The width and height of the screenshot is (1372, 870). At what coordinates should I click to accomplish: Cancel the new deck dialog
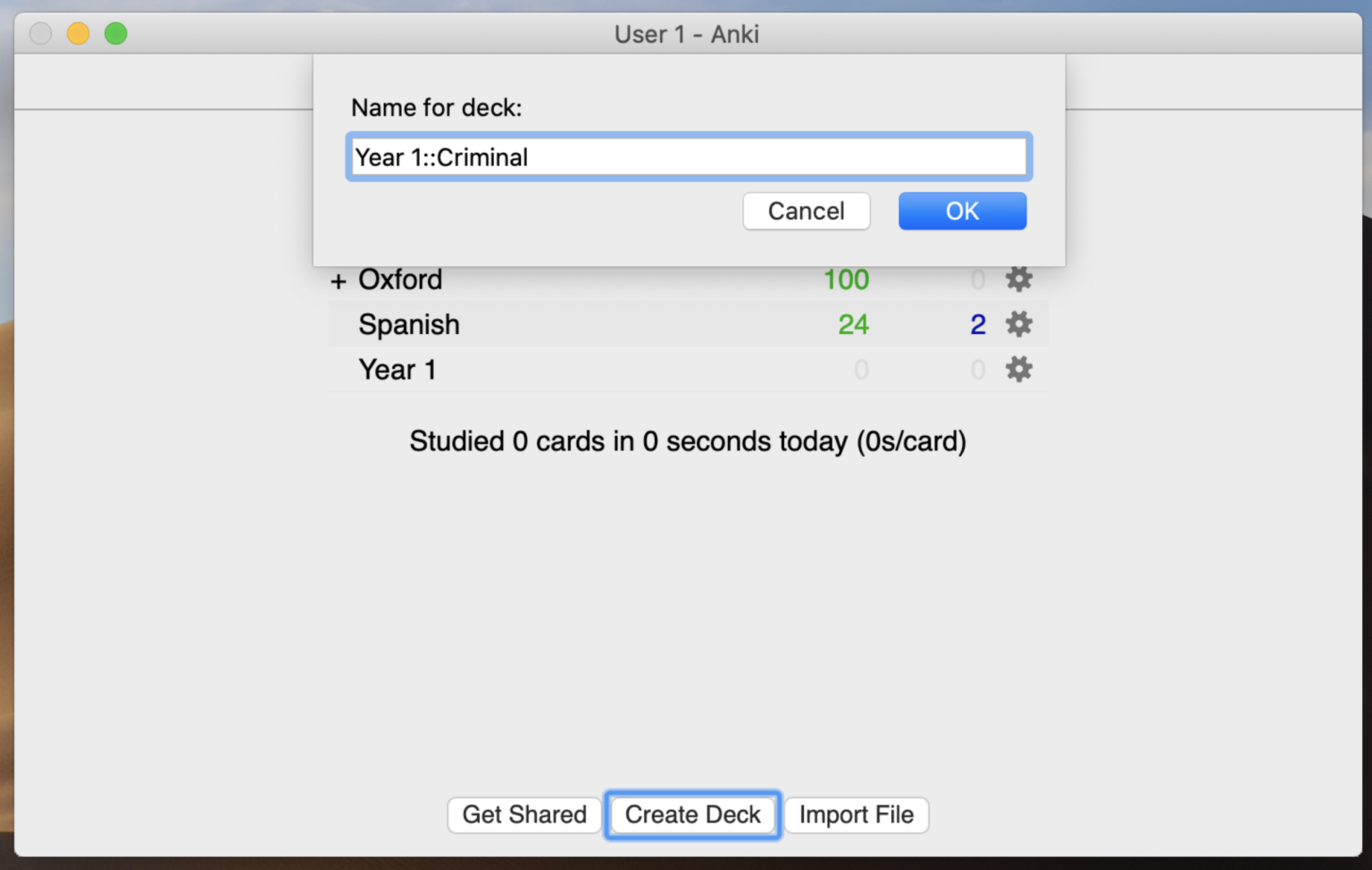[806, 211]
